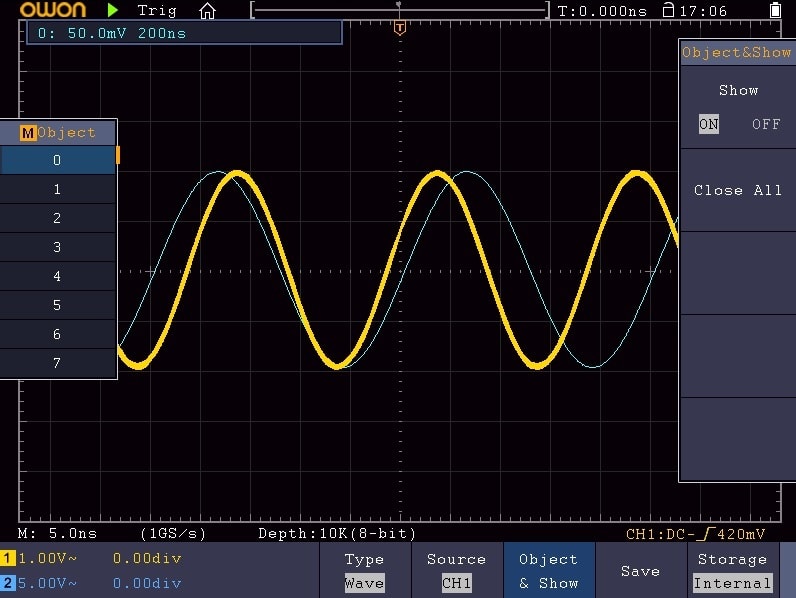The image size is (796, 598).
Task: Select object 1 in the list
Action: point(57,189)
